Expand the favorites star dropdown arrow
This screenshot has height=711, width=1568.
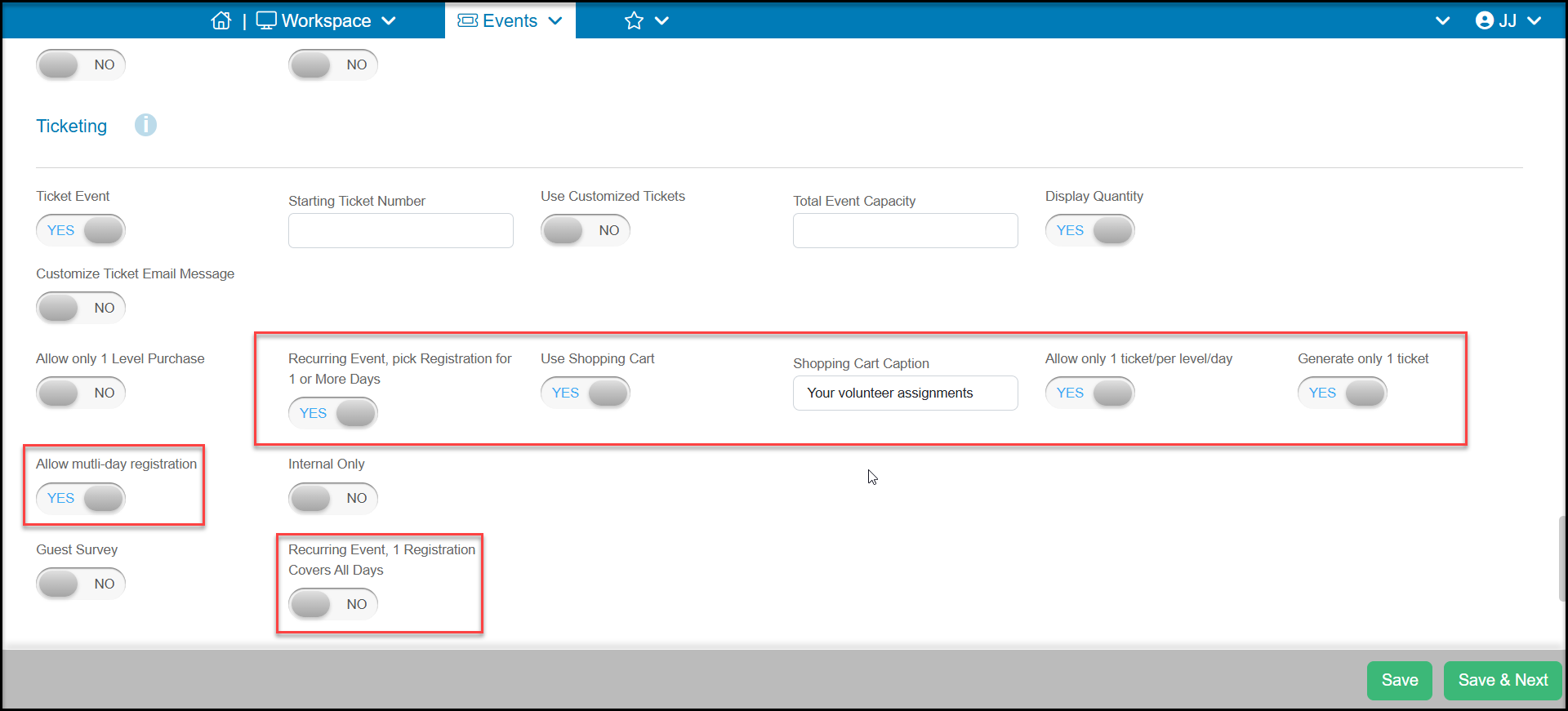(x=662, y=20)
